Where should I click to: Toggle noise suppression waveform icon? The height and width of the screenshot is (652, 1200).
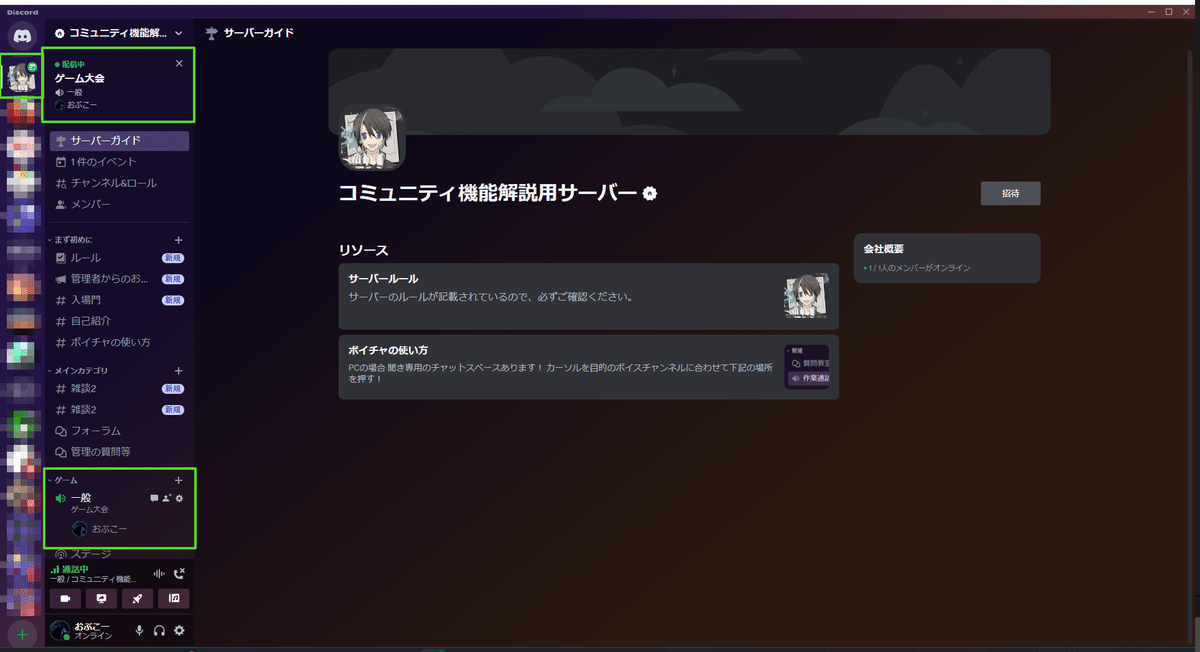tap(159, 574)
